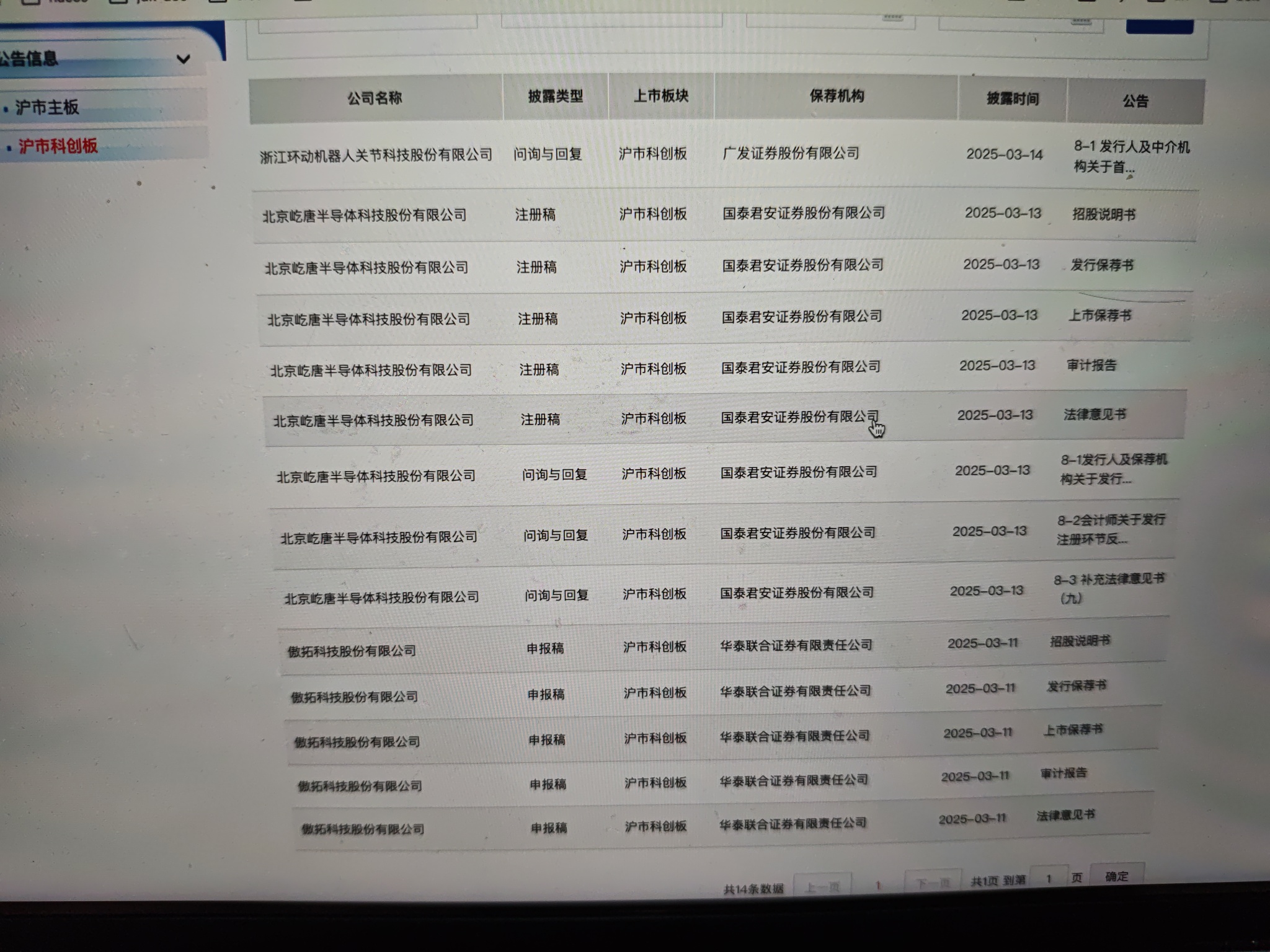Click 北京屹唐 company name in 招股说明书 row
Screen dimensions: 1270x952
point(365,215)
